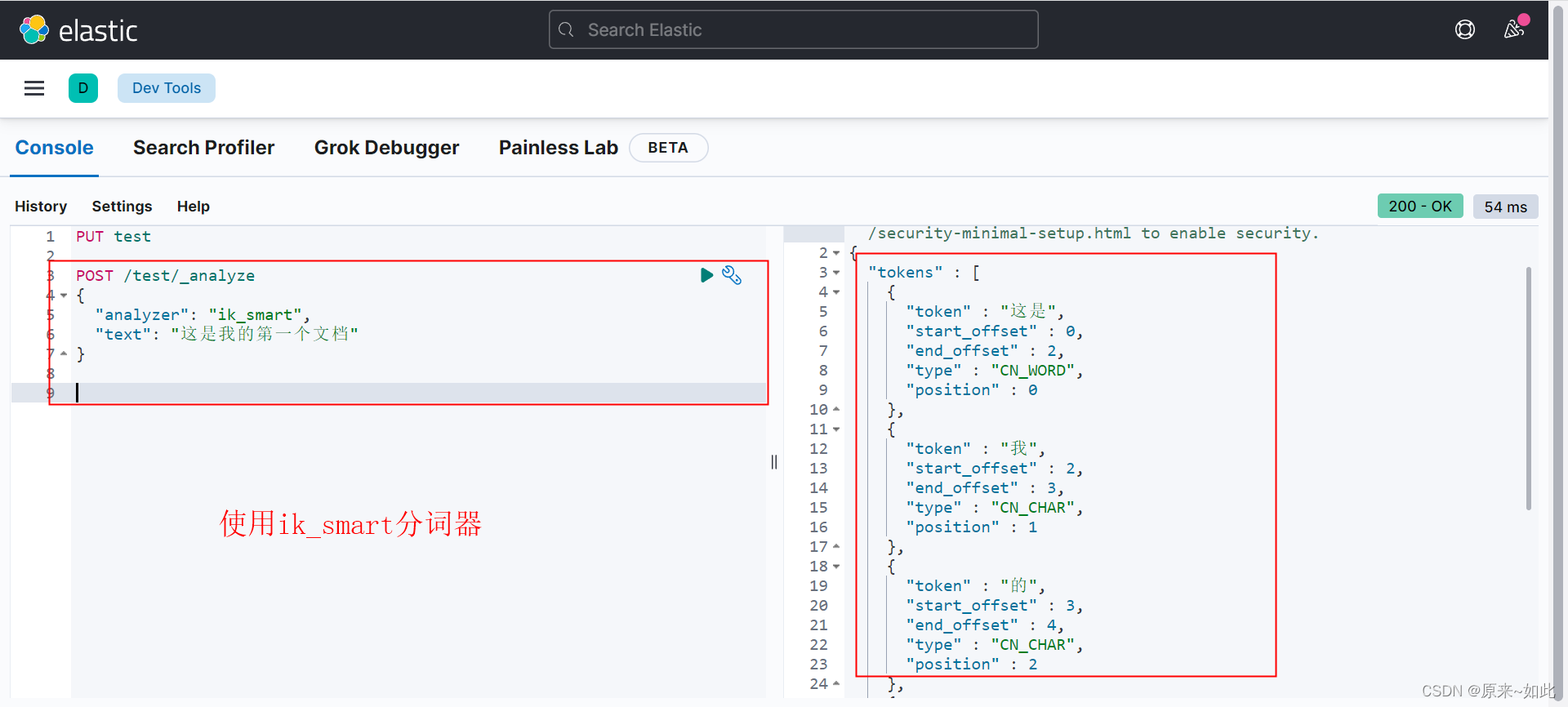Collapse editor line 4 fold arrow
Screen dimensions: 1568x707
(64, 296)
